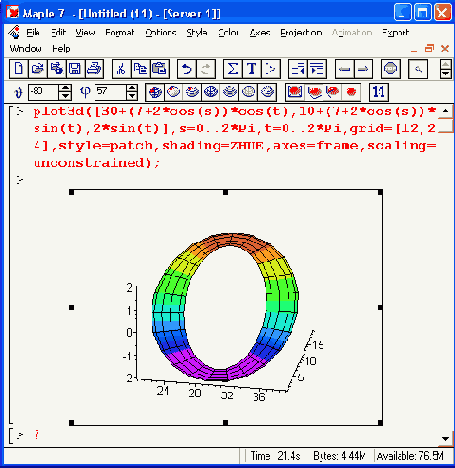Click the Maple leaf icon beside File

click(14, 32)
